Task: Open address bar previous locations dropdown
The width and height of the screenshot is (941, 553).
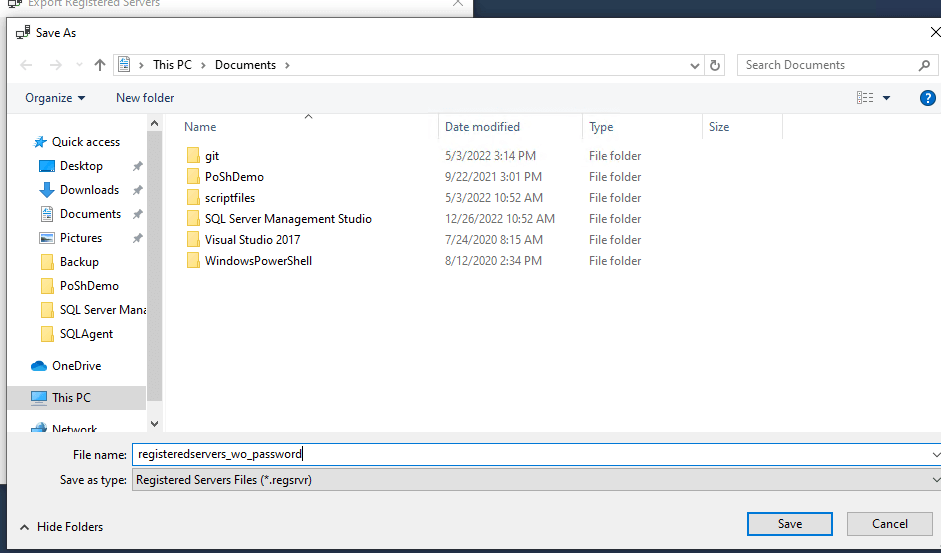Action: click(x=694, y=65)
